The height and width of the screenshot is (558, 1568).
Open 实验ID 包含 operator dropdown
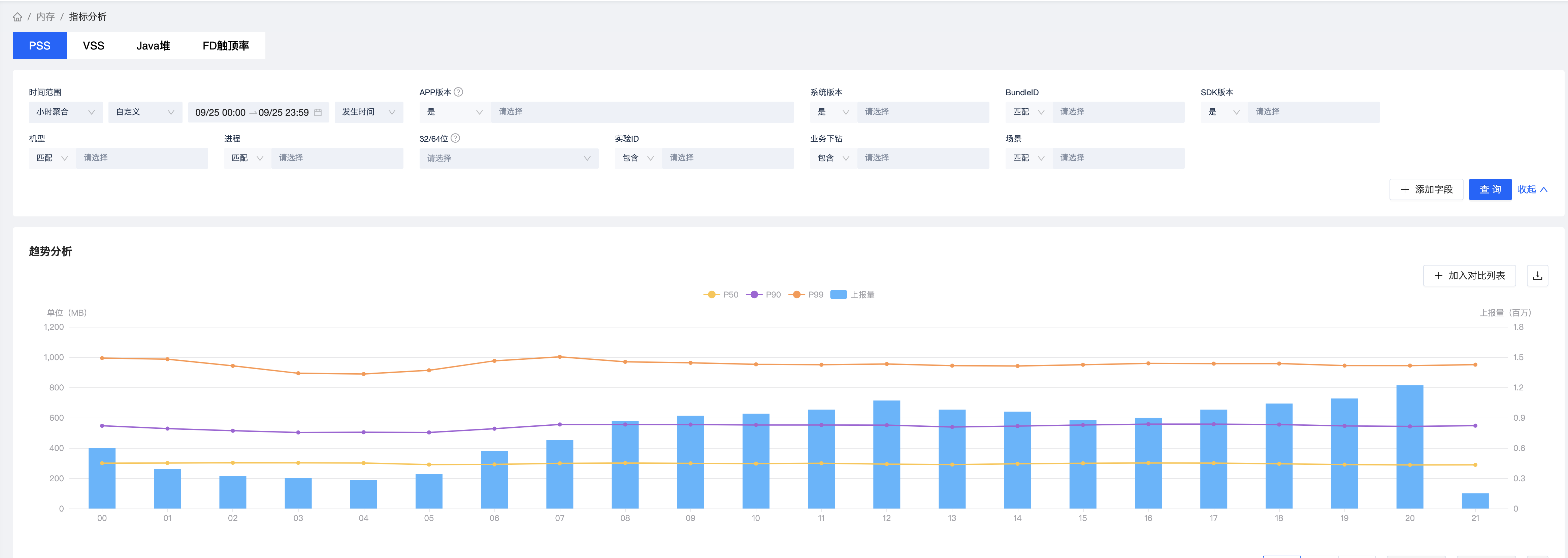click(x=638, y=158)
